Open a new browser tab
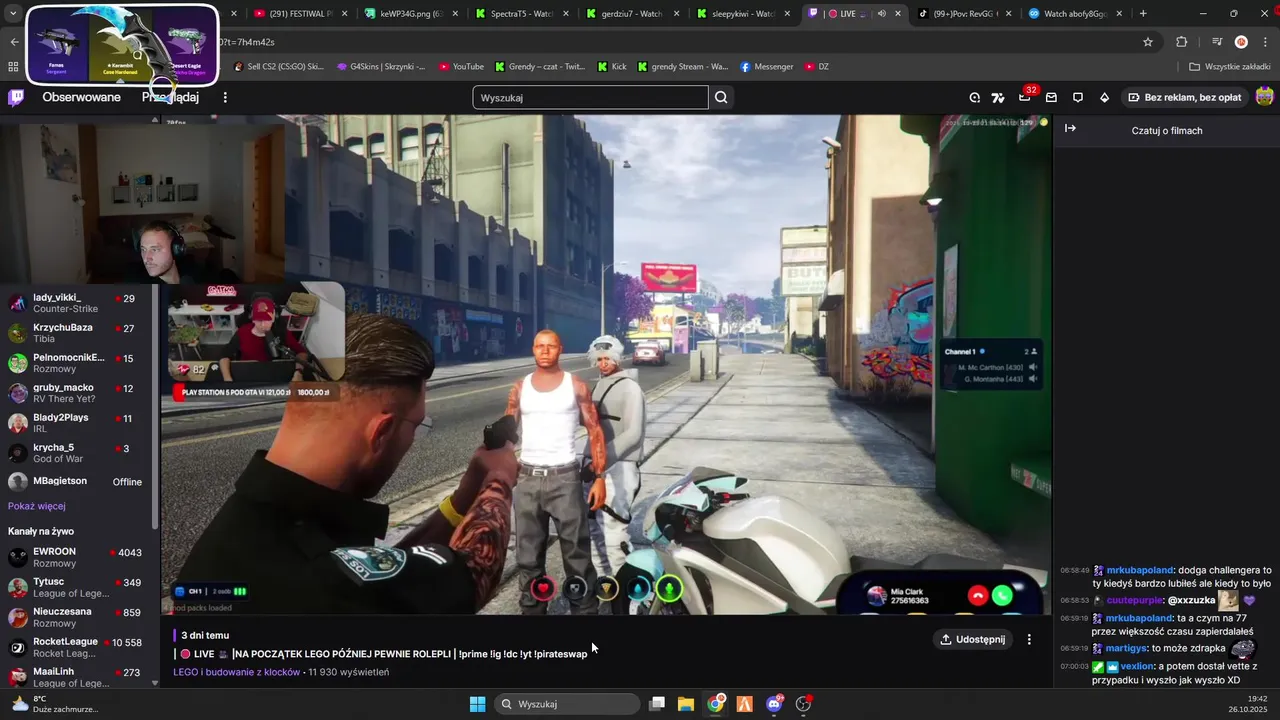 coord(1143,13)
